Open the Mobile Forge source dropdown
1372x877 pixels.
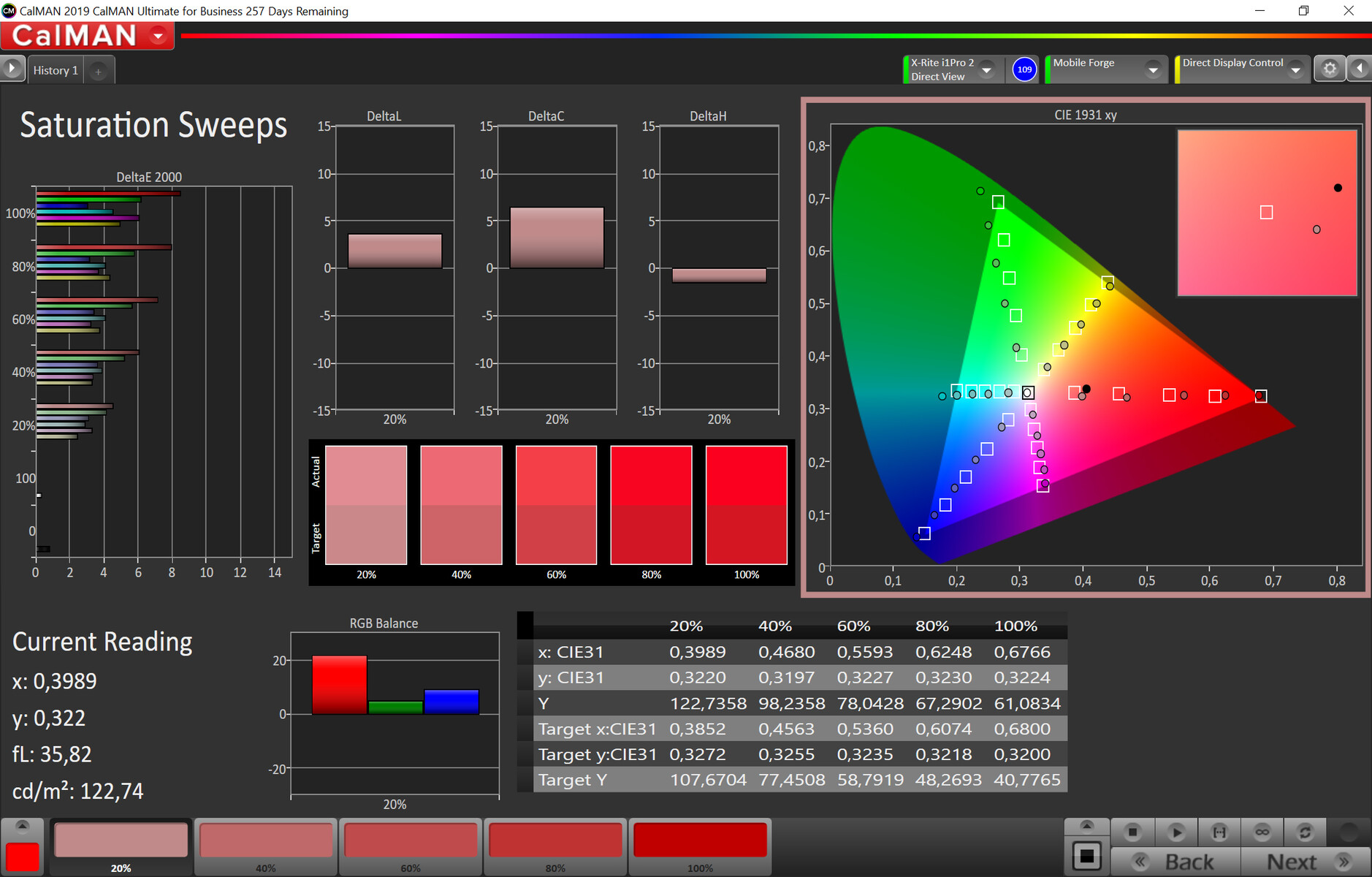click(1153, 70)
